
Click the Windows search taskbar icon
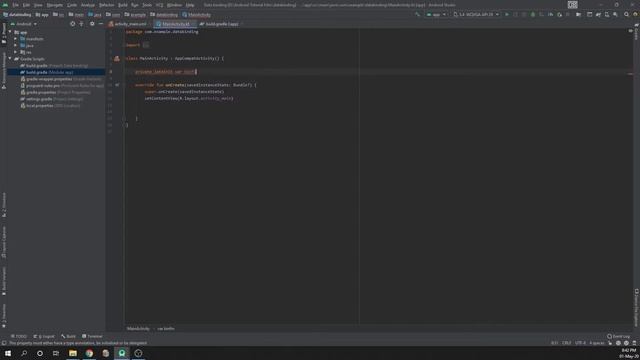[24, 353]
